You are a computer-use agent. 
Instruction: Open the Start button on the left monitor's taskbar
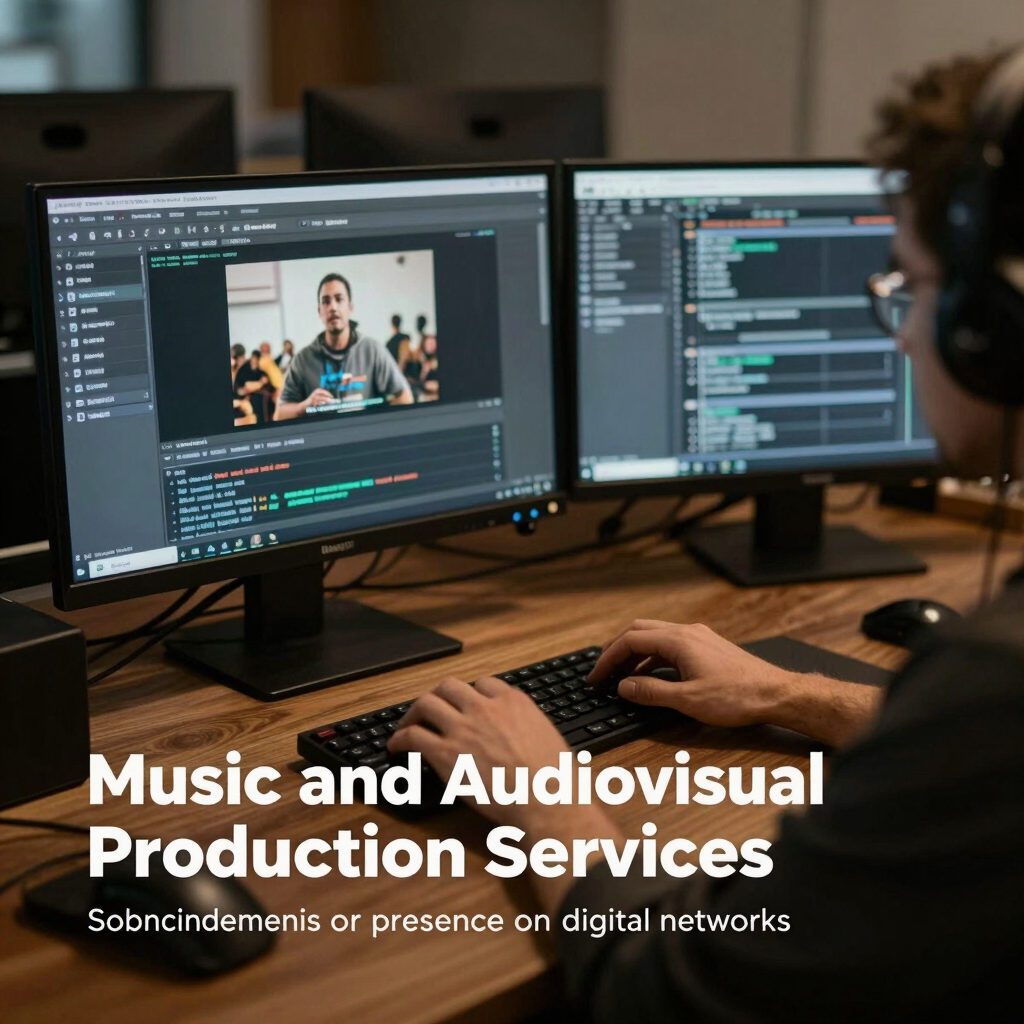(80, 573)
